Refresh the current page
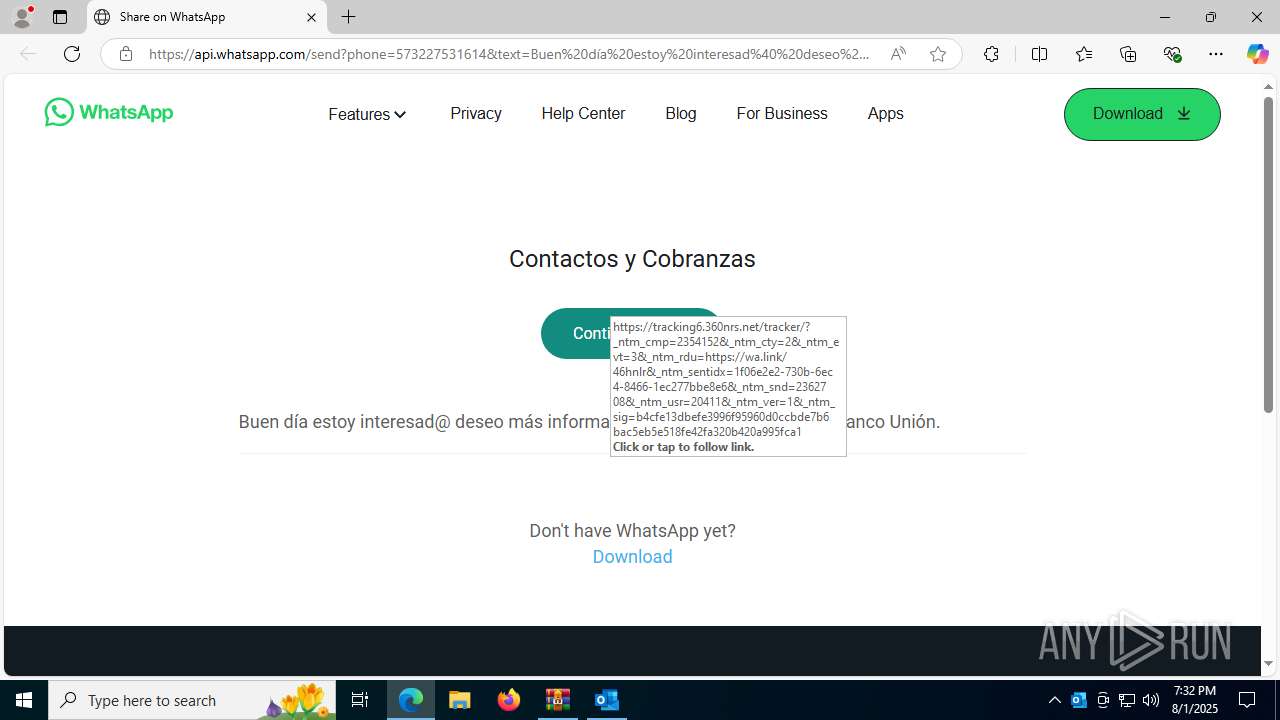 tap(72, 54)
